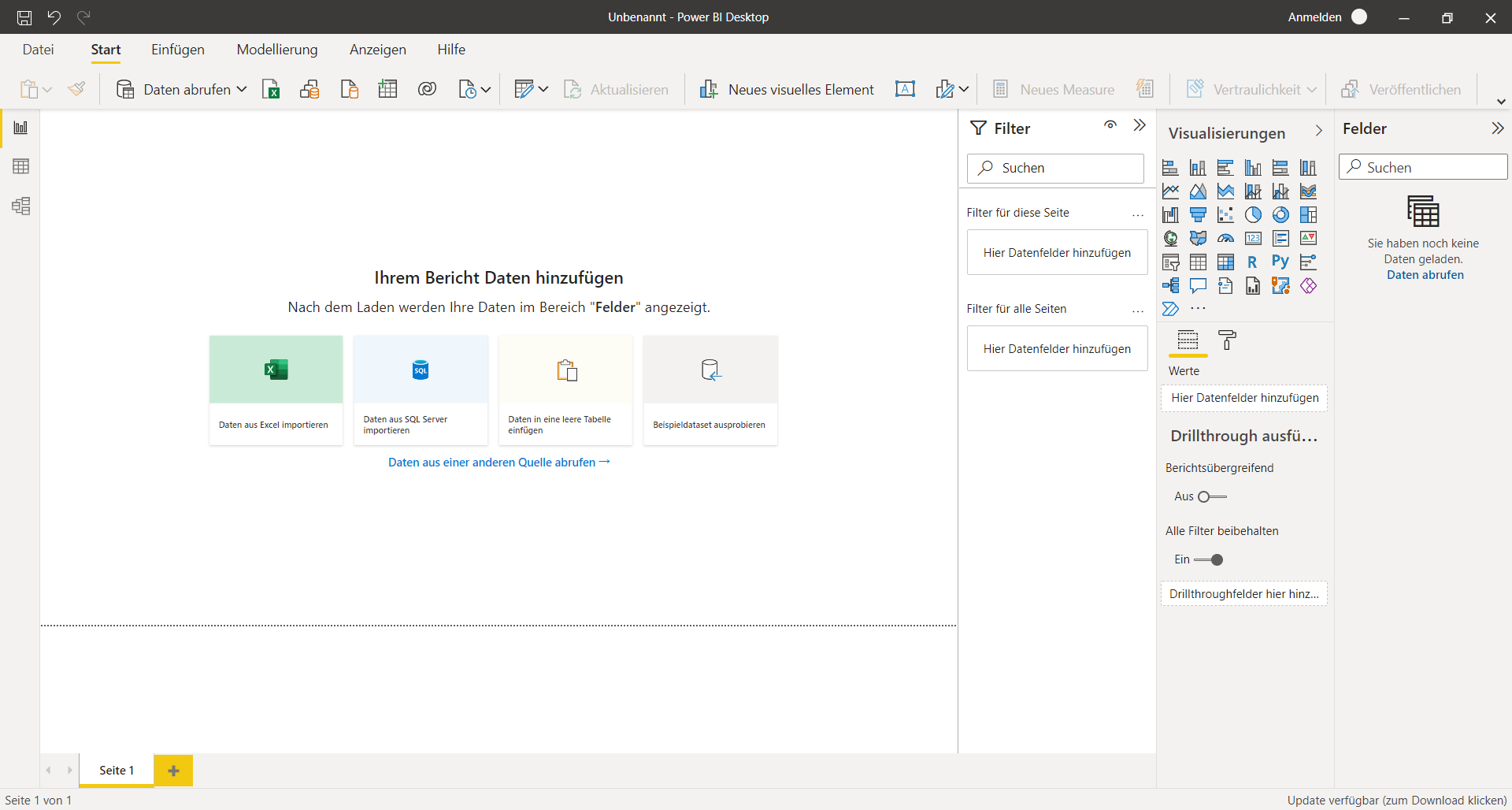Select the pie chart visualization

(x=1253, y=215)
